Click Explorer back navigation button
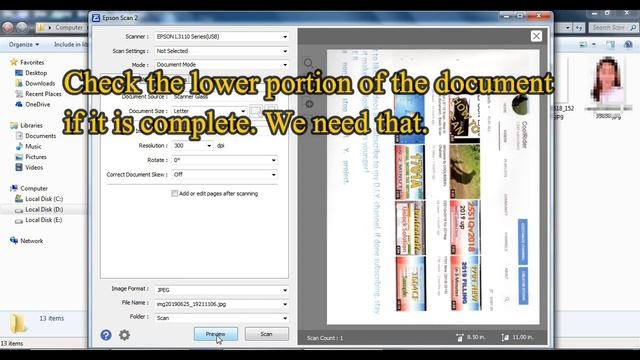Screen dimensions: 640x360 click(x=8, y=27)
